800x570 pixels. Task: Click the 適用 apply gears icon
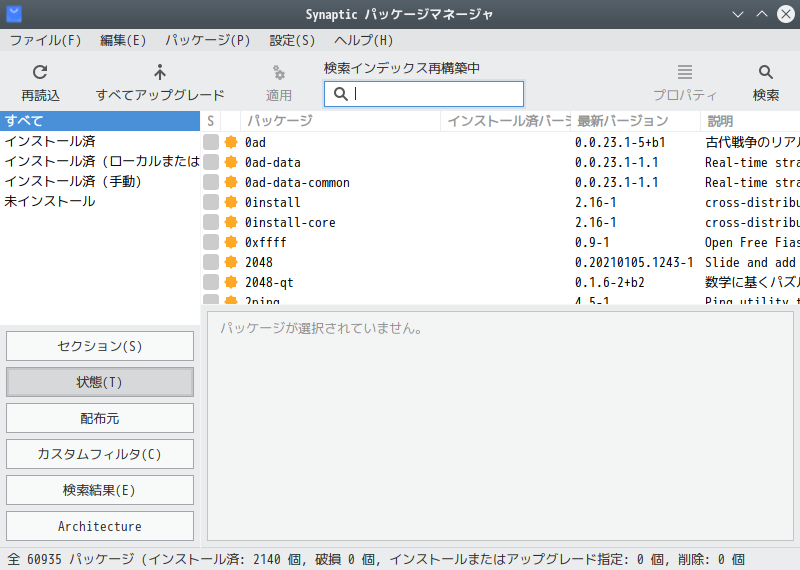pos(279,72)
